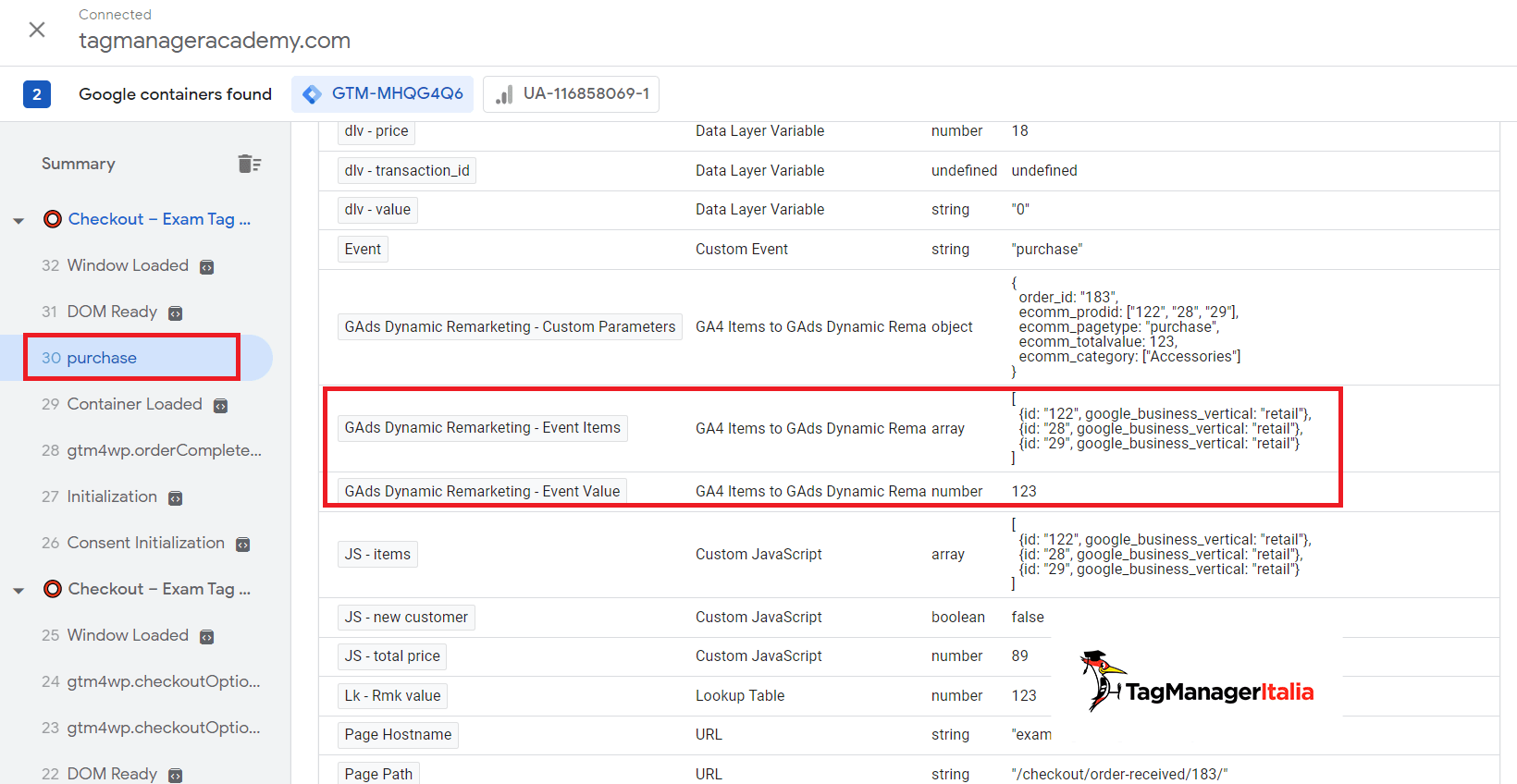Open the Page Hostname variable chip
This screenshot has height=784, width=1517.
click(x=398, y=735)
